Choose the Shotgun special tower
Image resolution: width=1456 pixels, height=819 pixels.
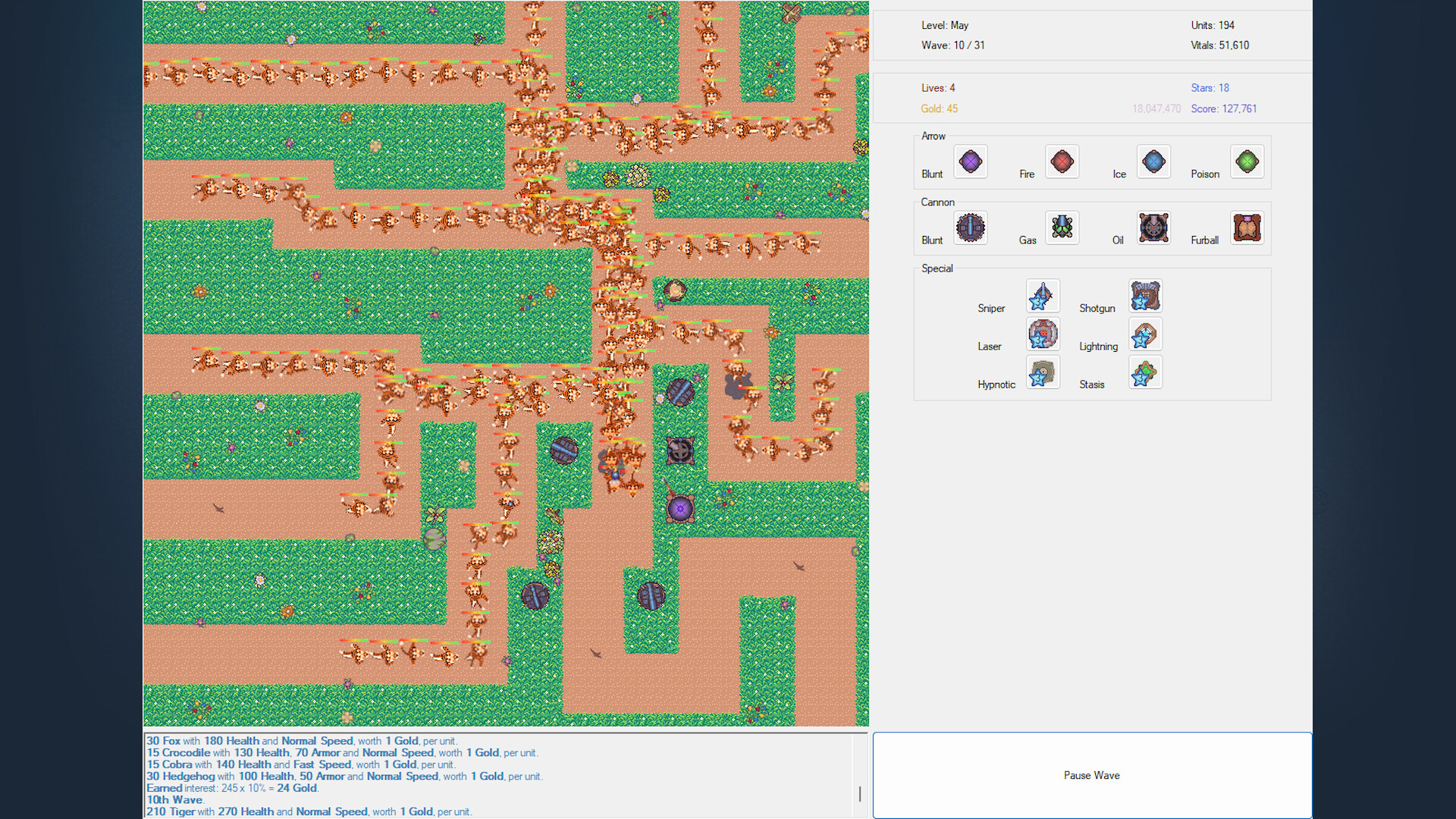(x=1145, y=296)
